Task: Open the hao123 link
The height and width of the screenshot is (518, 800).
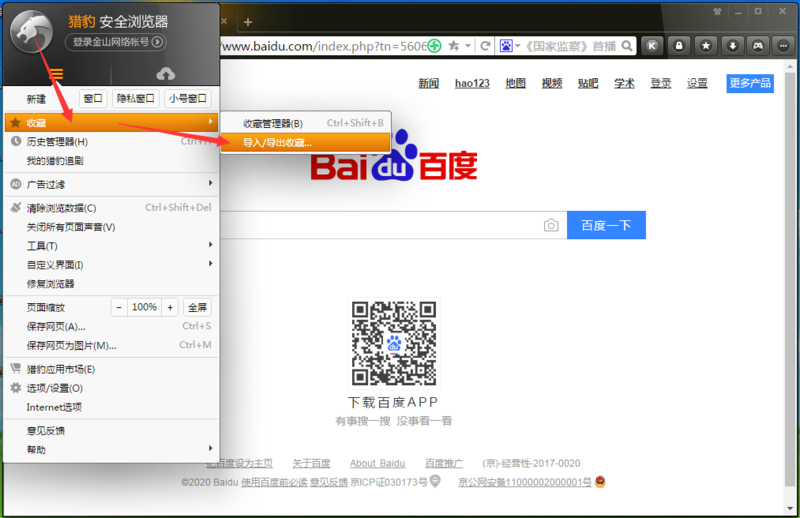Action: 472,83
